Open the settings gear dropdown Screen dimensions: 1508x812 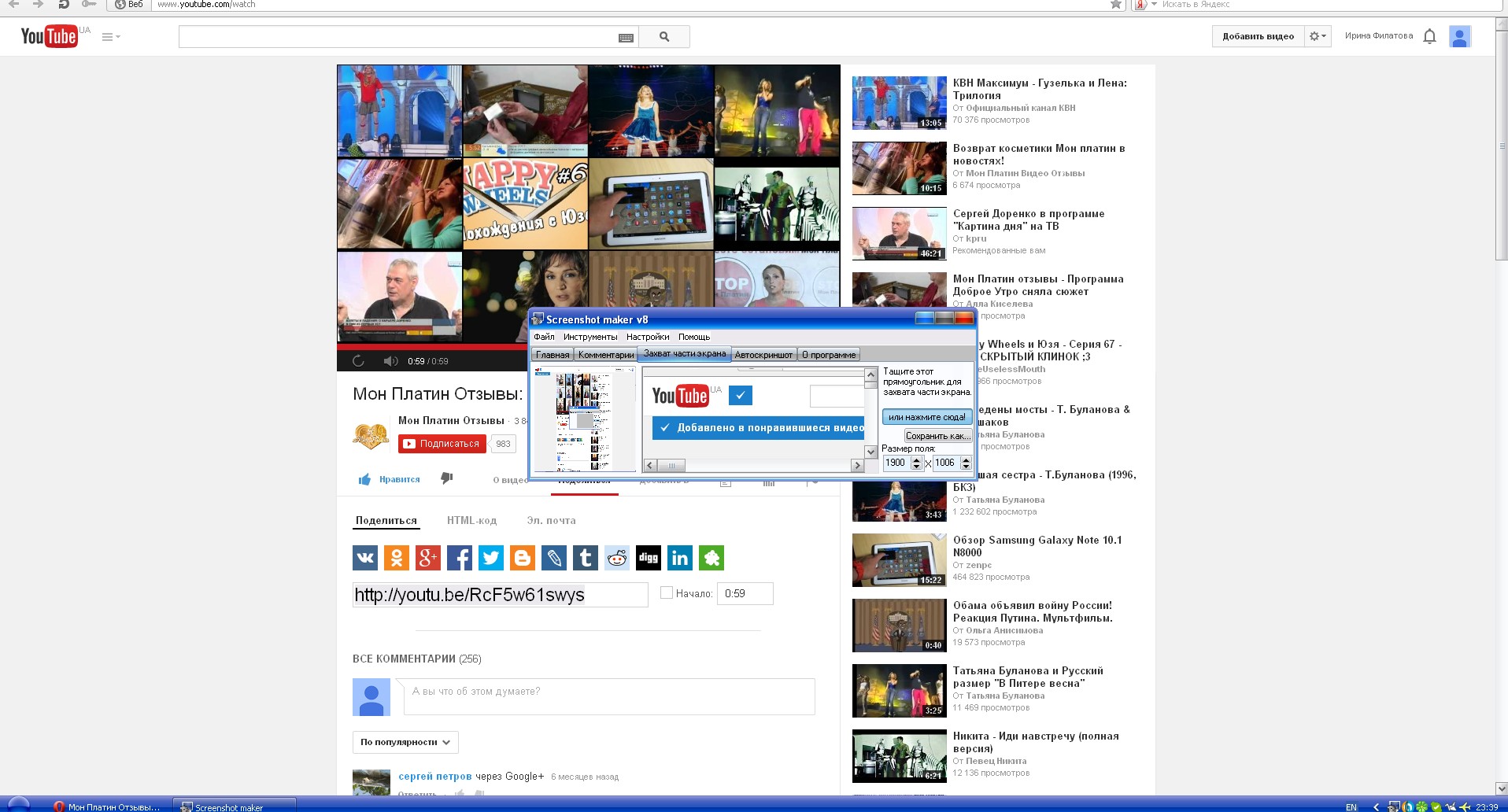1318,36
